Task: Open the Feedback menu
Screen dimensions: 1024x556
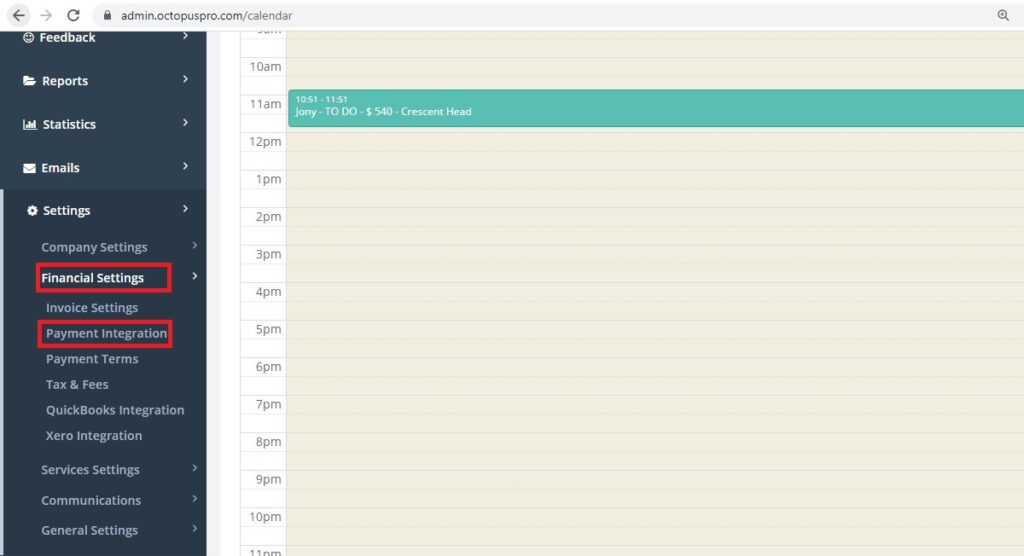Action: [x=67, y=37]
